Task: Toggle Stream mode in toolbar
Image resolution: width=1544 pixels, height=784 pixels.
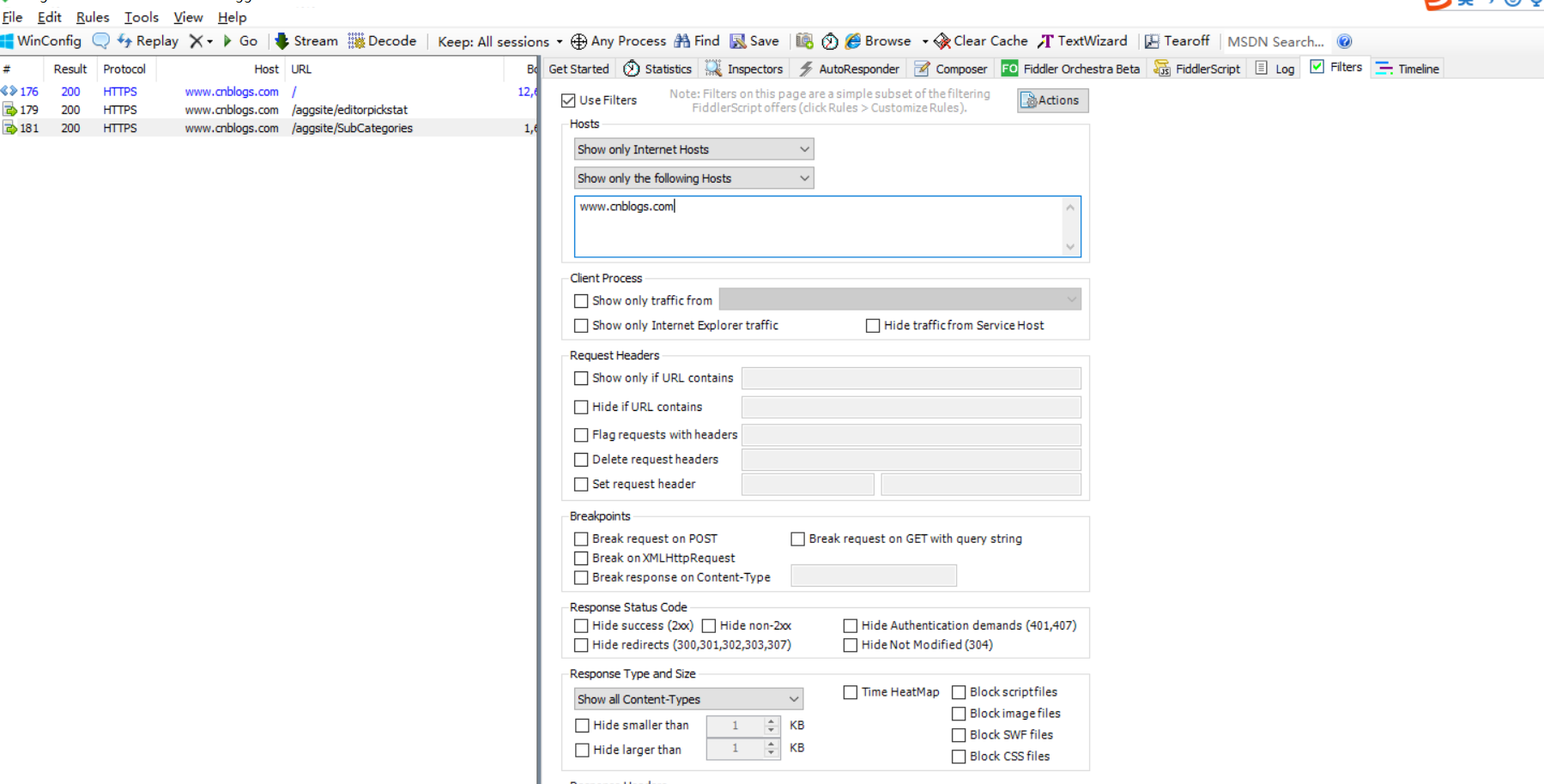Action: (x=306, y=41)
